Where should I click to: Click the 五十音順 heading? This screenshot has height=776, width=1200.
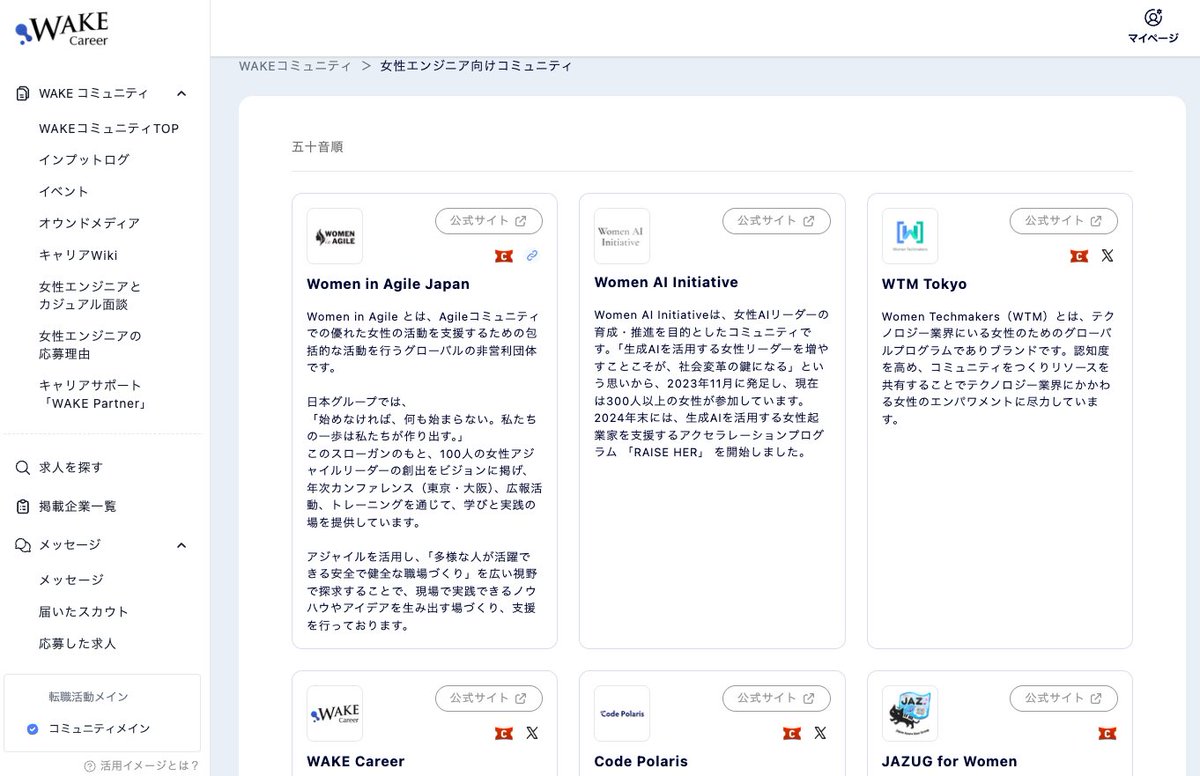[x=318, y=147]
